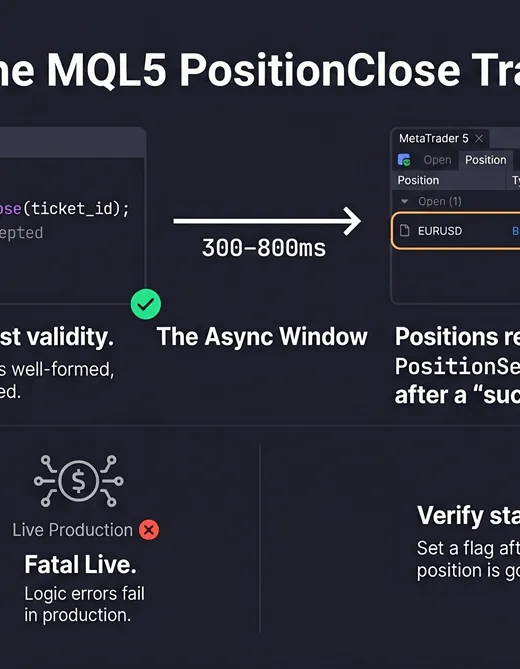Click the MQL5 PositionClose title text

pyautogui.click(x=256, y=70)
